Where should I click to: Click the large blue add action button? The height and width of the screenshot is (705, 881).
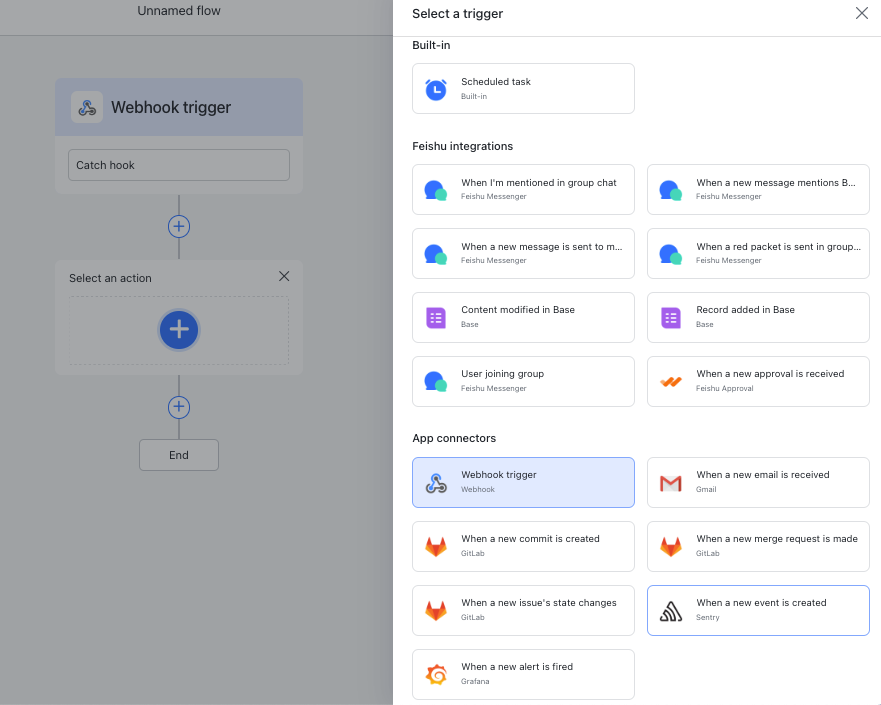click(x=179, y=329)
